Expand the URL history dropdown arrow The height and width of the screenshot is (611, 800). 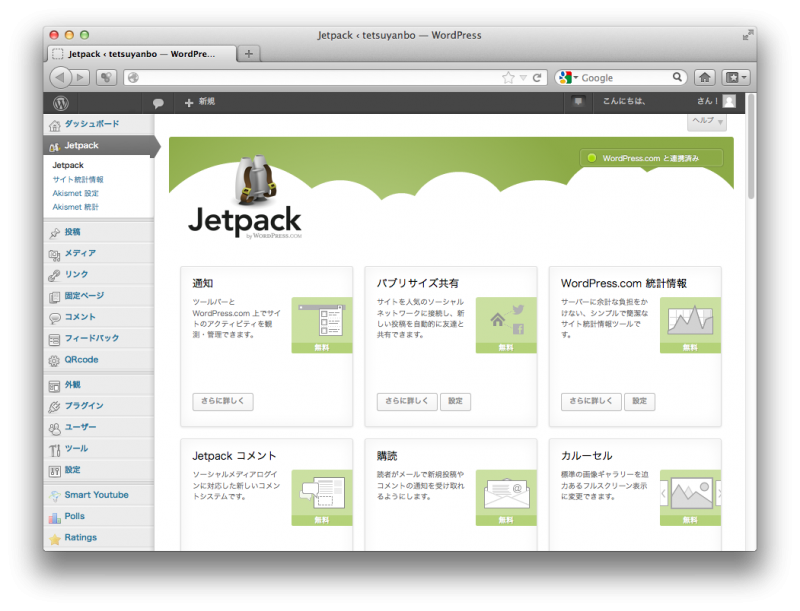[523, 78]
